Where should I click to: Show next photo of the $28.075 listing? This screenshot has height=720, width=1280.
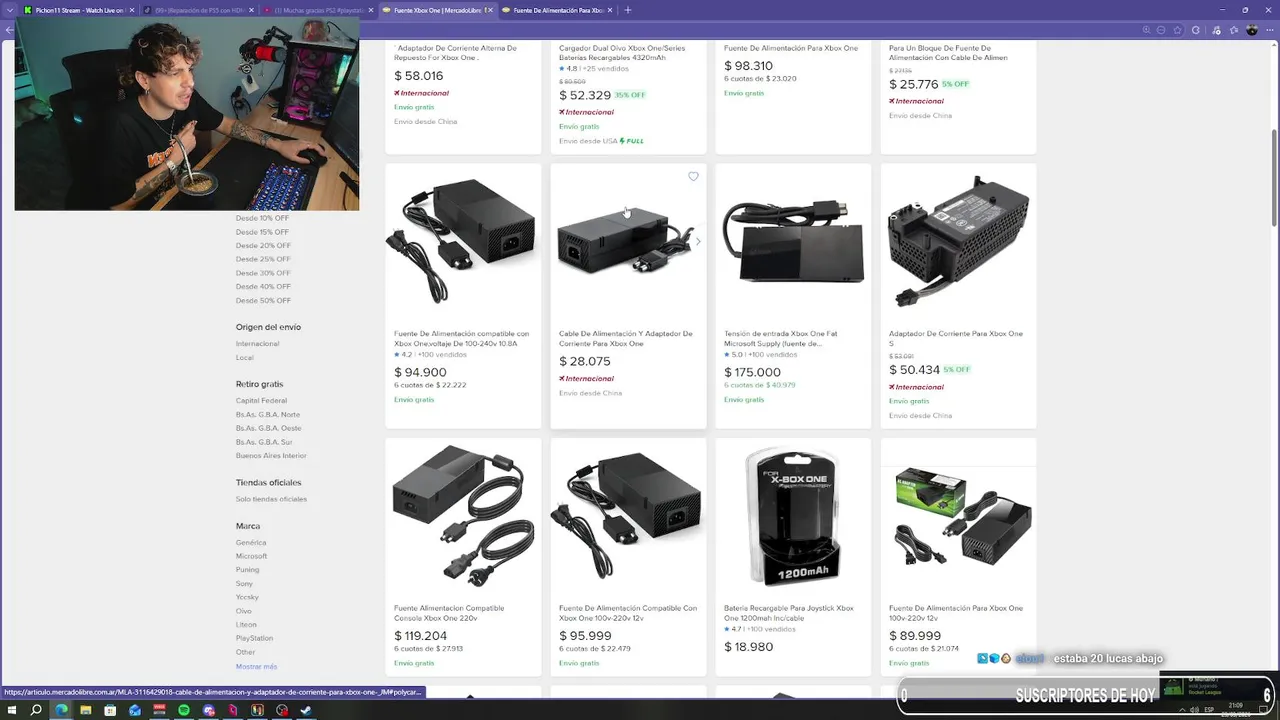698,241
